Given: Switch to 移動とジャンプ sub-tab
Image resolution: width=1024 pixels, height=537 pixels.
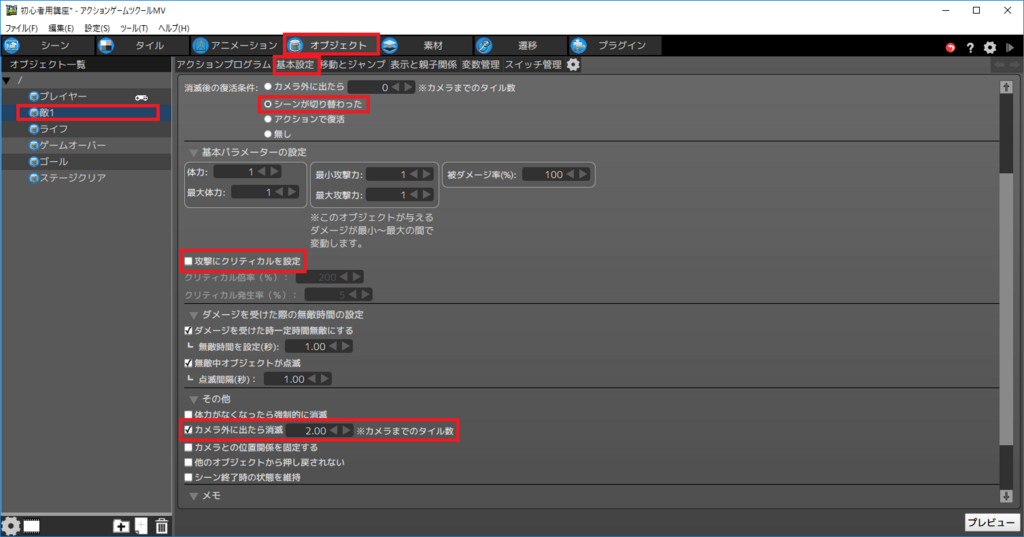Looking at the screenshot, I should click(x=353, y=65).
